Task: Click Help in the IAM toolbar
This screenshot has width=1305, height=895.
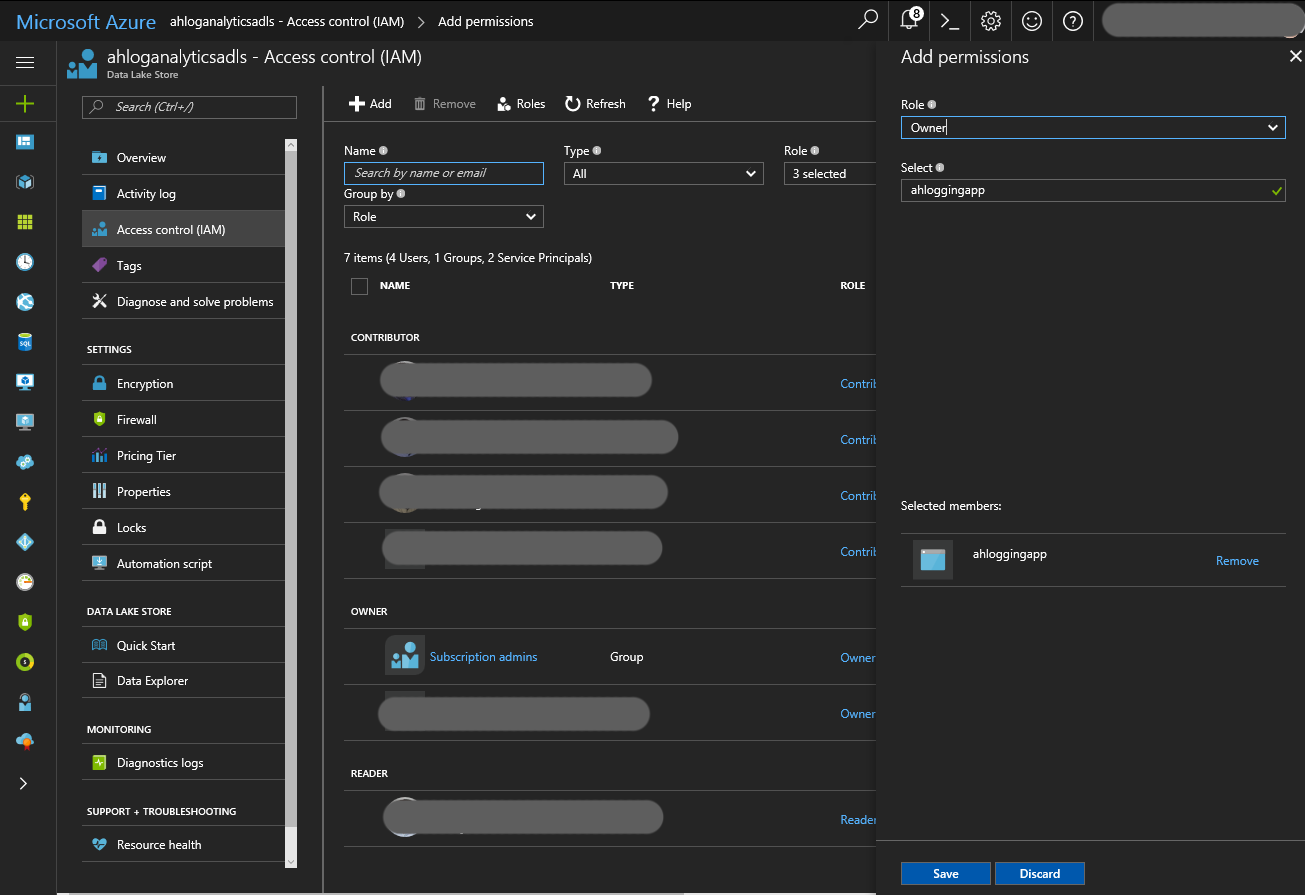Action: click(x=669, y=104)
